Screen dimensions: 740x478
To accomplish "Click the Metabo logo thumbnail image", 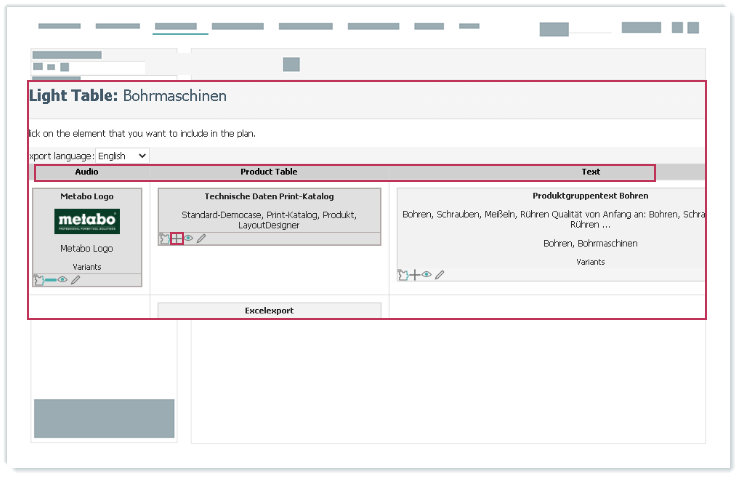I will point(87,221).
